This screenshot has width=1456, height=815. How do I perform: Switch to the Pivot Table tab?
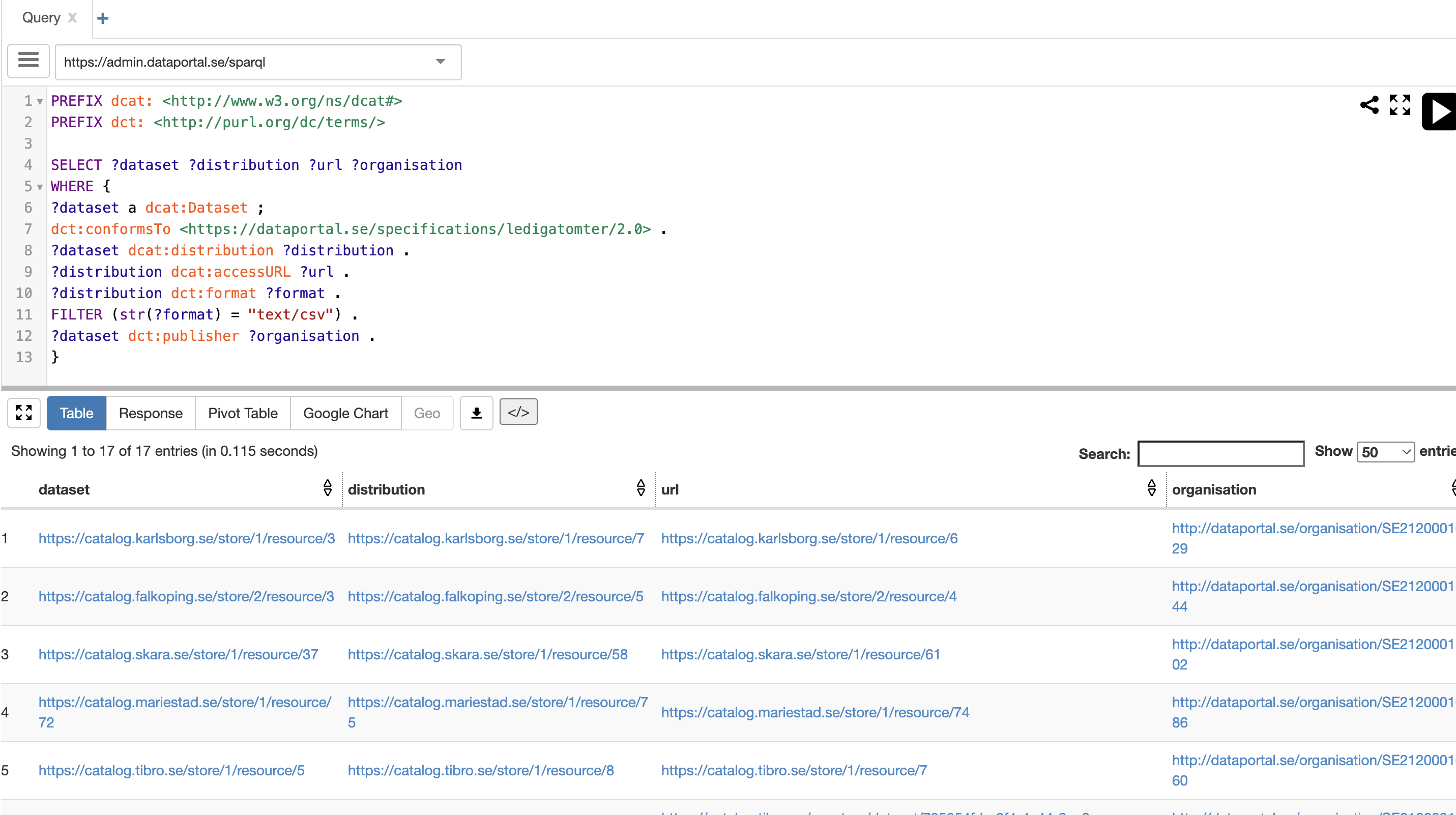coord(243,413)
